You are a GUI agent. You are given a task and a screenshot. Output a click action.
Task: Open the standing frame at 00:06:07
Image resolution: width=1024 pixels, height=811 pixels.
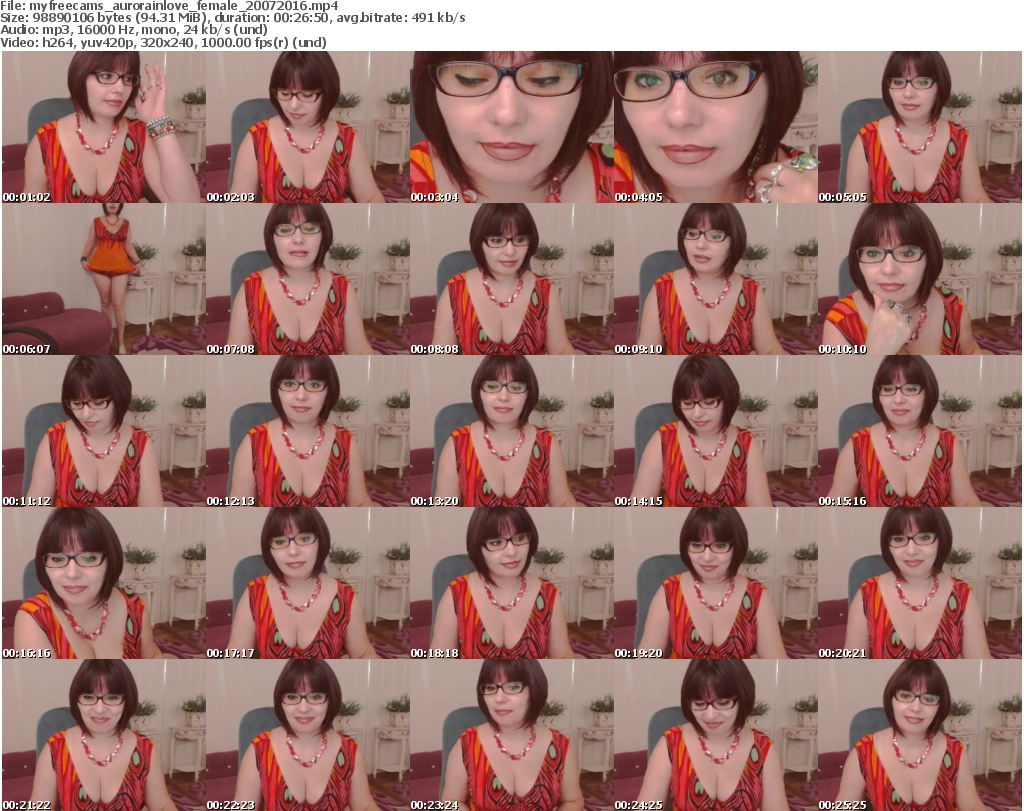point(104,279)
